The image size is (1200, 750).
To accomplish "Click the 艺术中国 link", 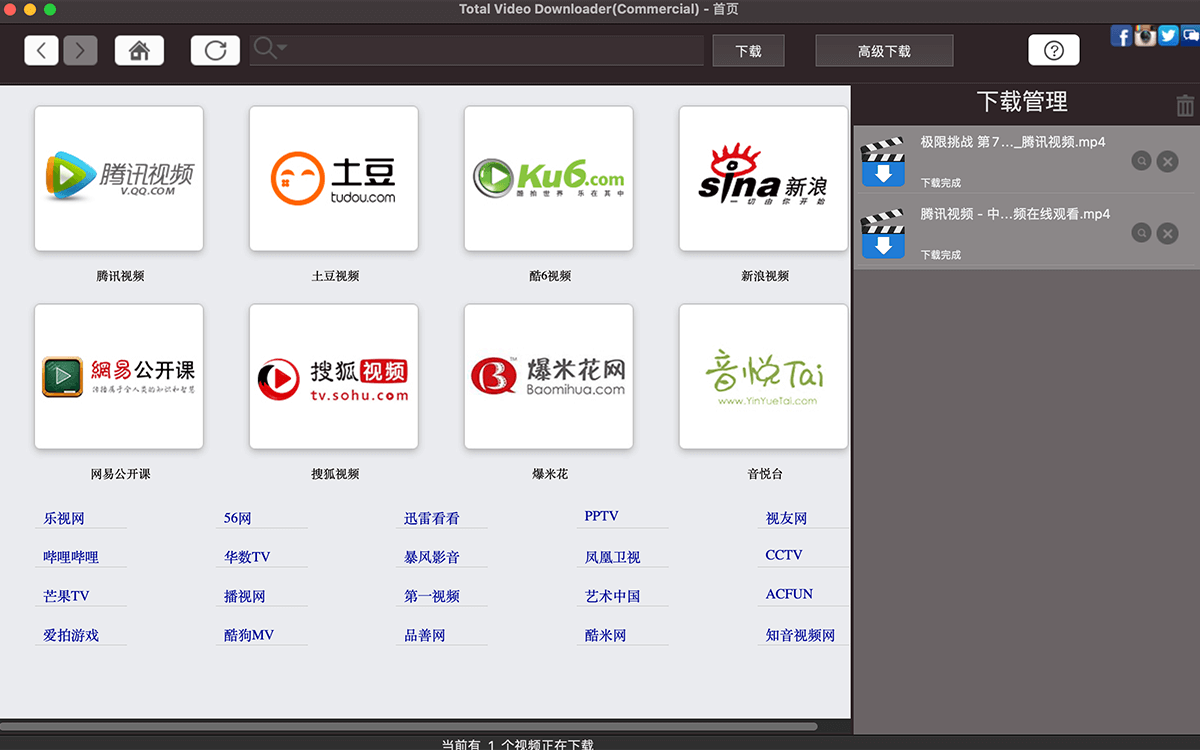I will tap(613, 596).
